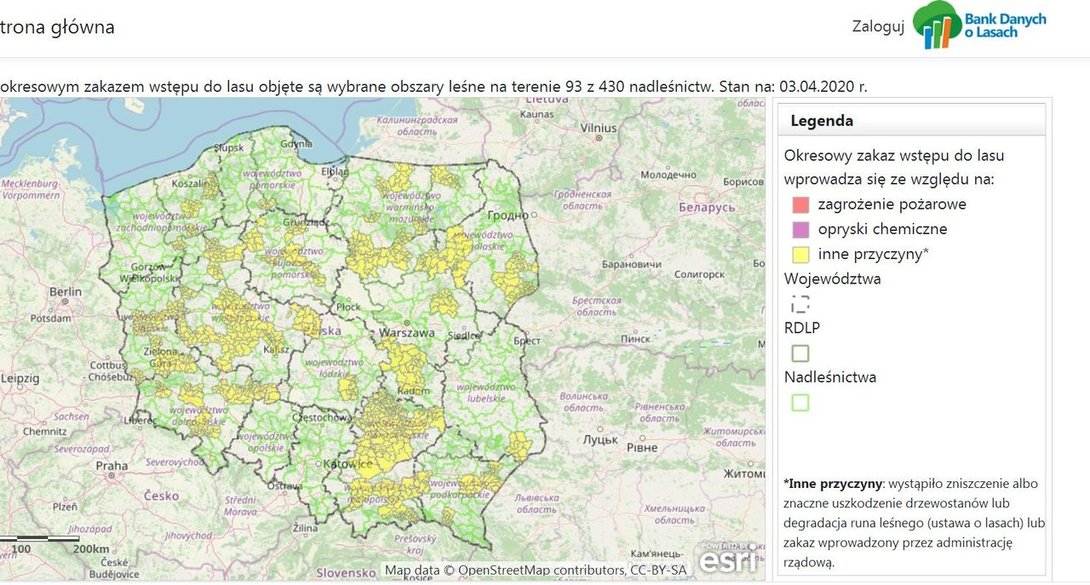Click the Cottbus label on the map
The height and width of the screenshot is (585, 1090).
(x=108, y=365)
